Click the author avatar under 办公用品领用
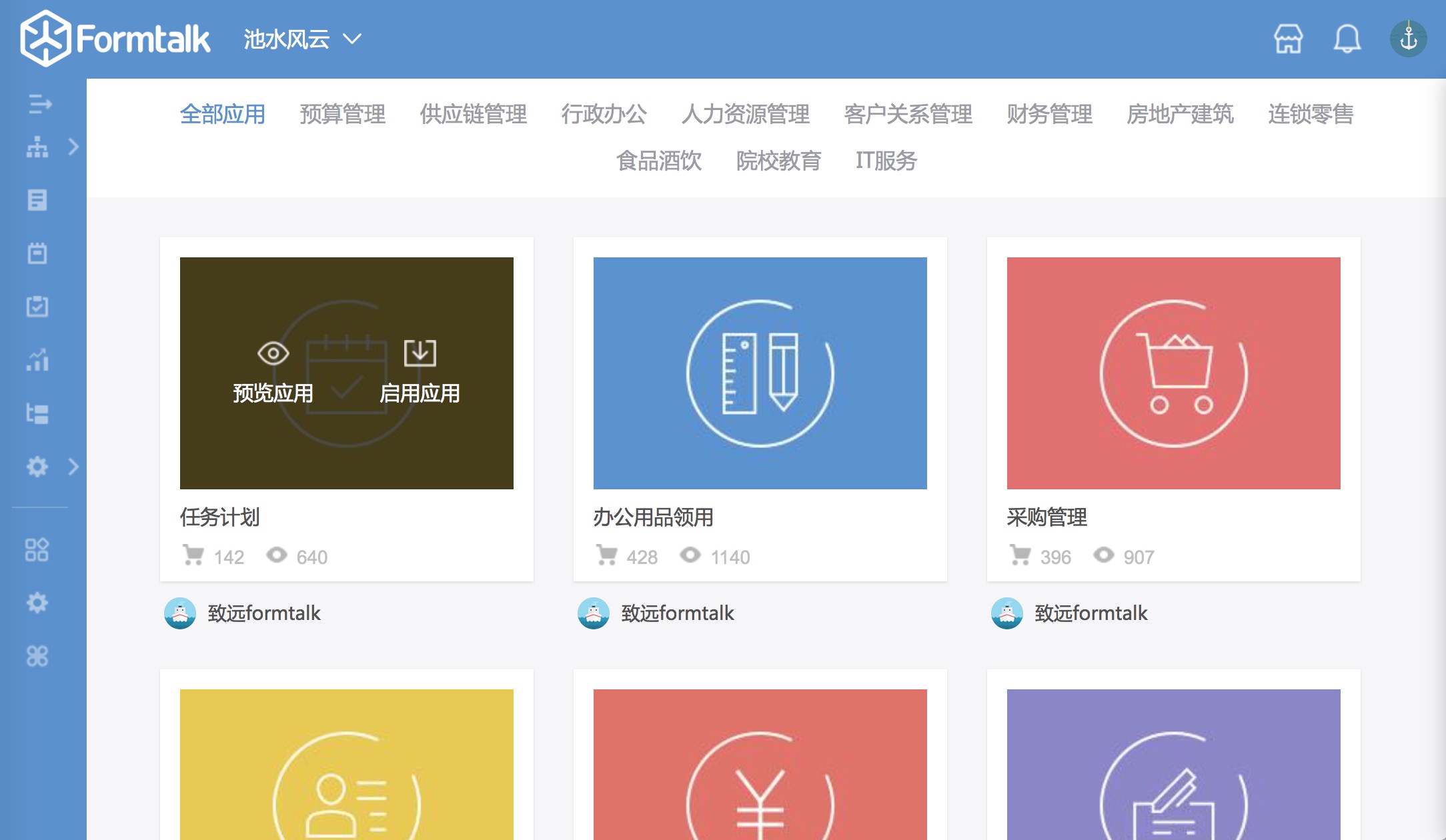 [x=594, y=613]
